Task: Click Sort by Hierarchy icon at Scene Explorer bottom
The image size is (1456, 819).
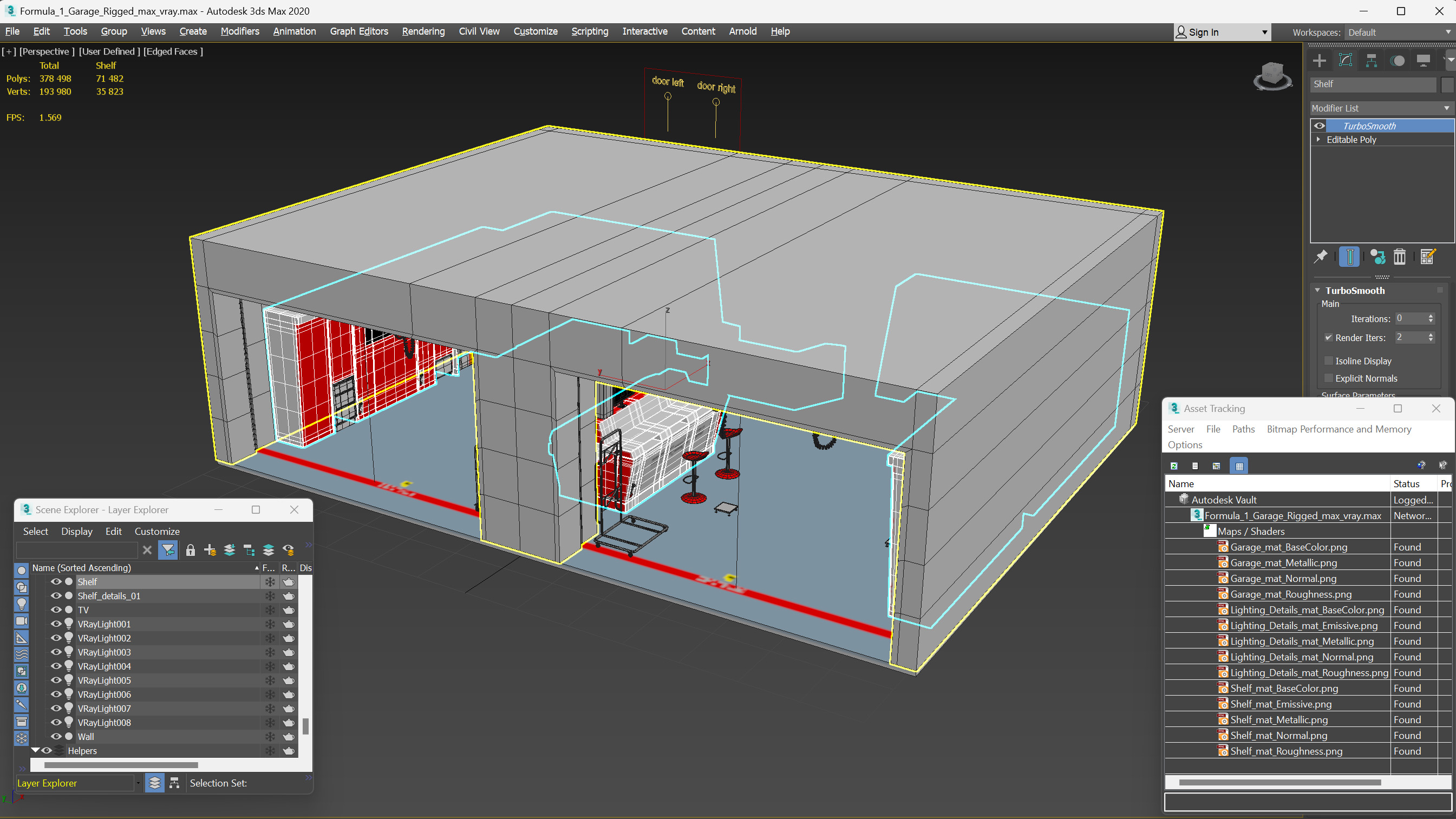Action: (x=174, y=783)
